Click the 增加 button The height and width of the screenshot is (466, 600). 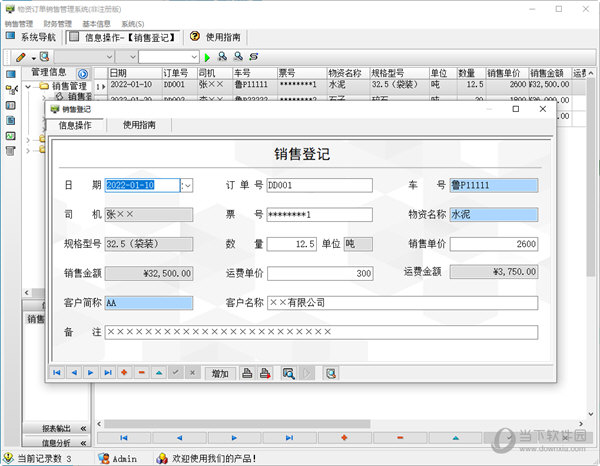220,373
